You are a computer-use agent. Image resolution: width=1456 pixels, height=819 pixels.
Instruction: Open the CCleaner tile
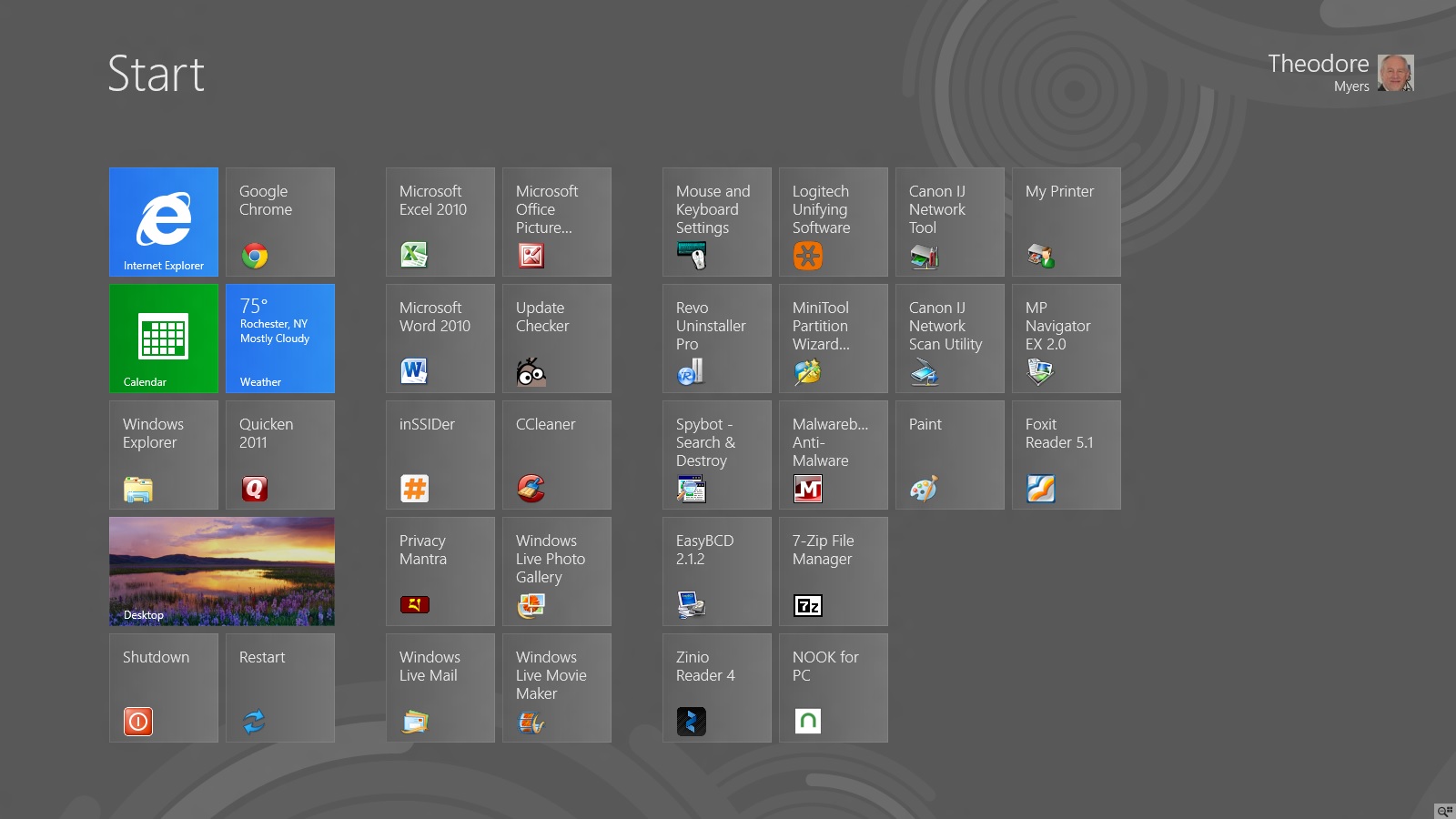[557, 455]
